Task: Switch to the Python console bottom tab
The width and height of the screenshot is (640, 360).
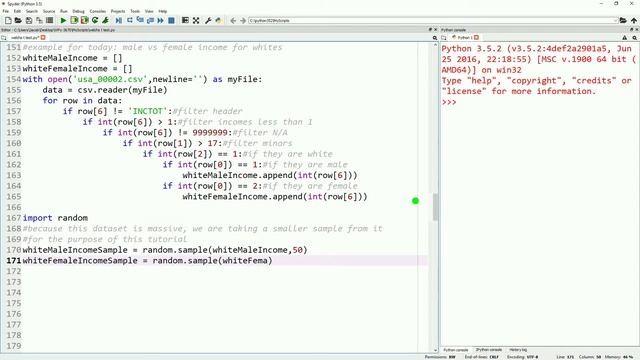Action: pyautogui.click(x=456, y=350)
